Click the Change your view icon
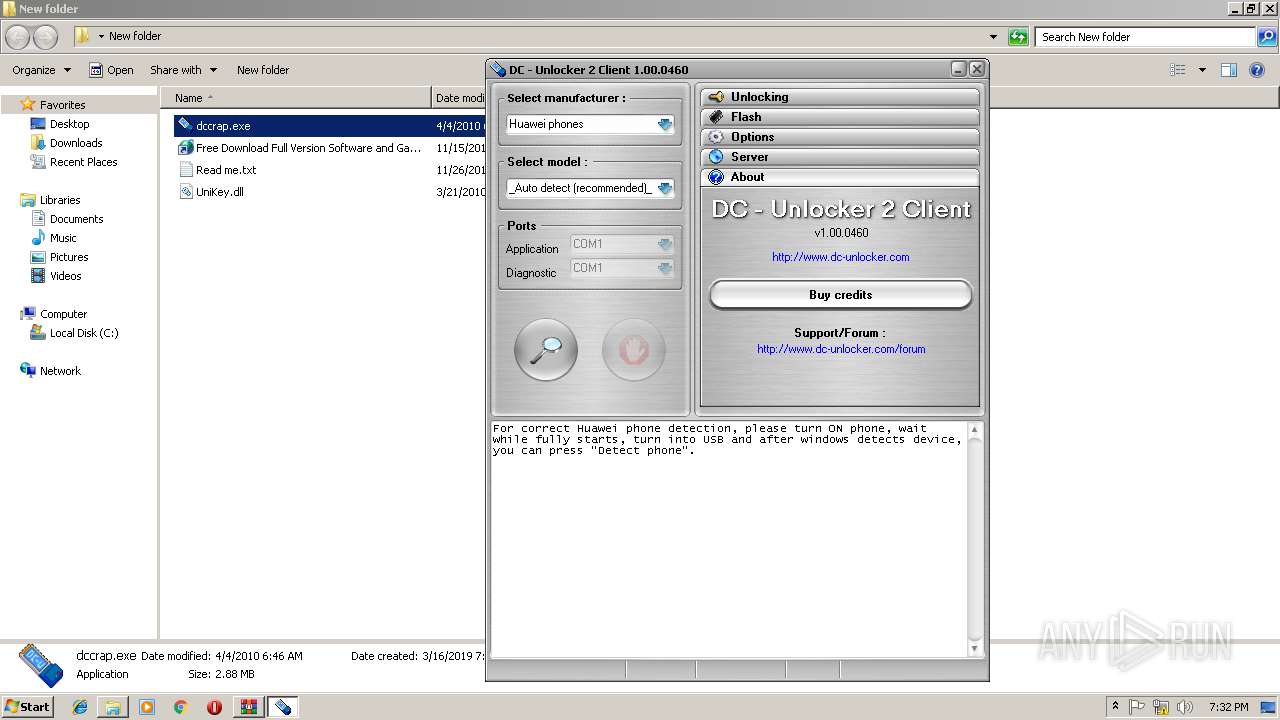 coord(1178,70)
